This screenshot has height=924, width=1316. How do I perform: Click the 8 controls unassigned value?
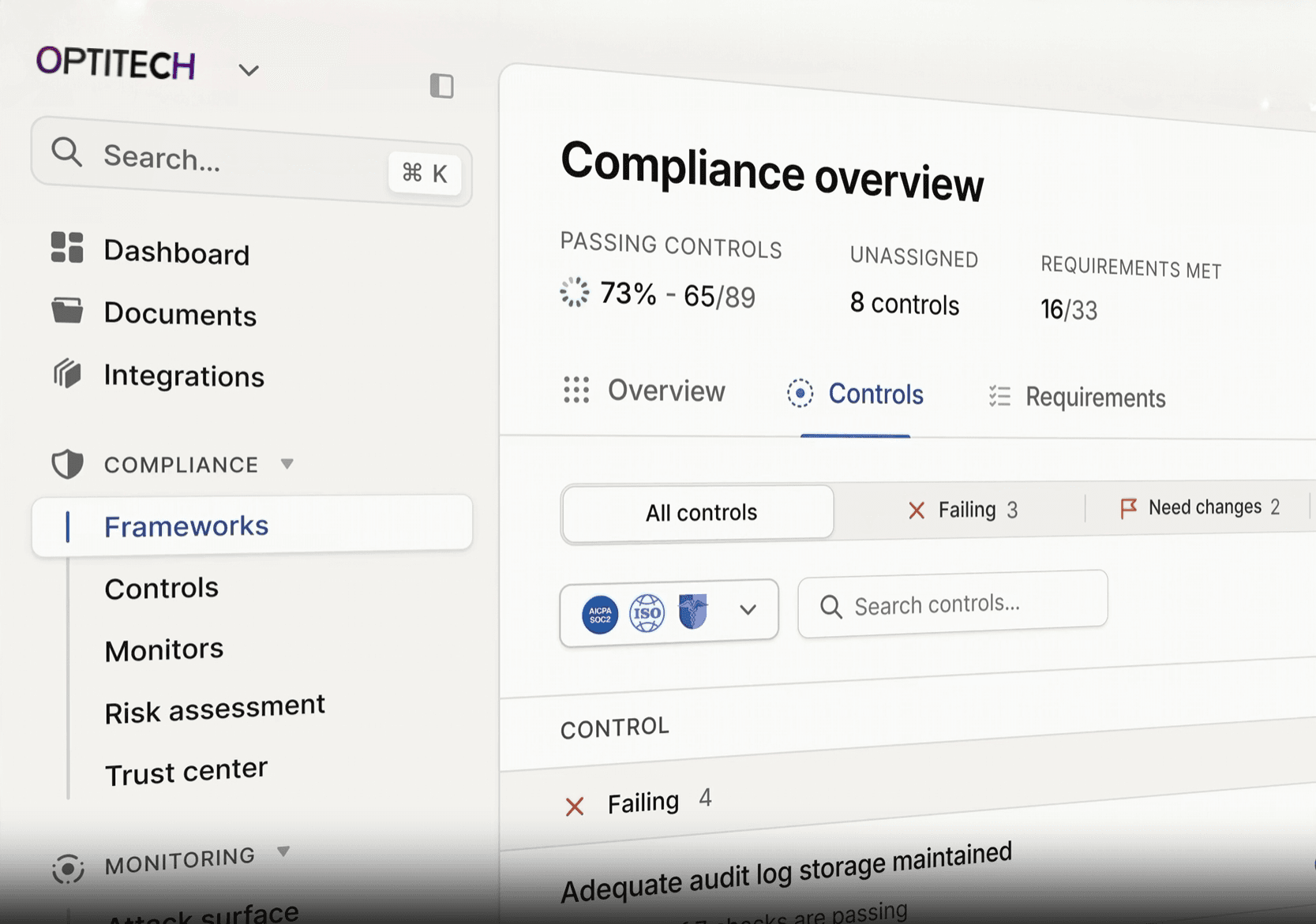(905, 304)
